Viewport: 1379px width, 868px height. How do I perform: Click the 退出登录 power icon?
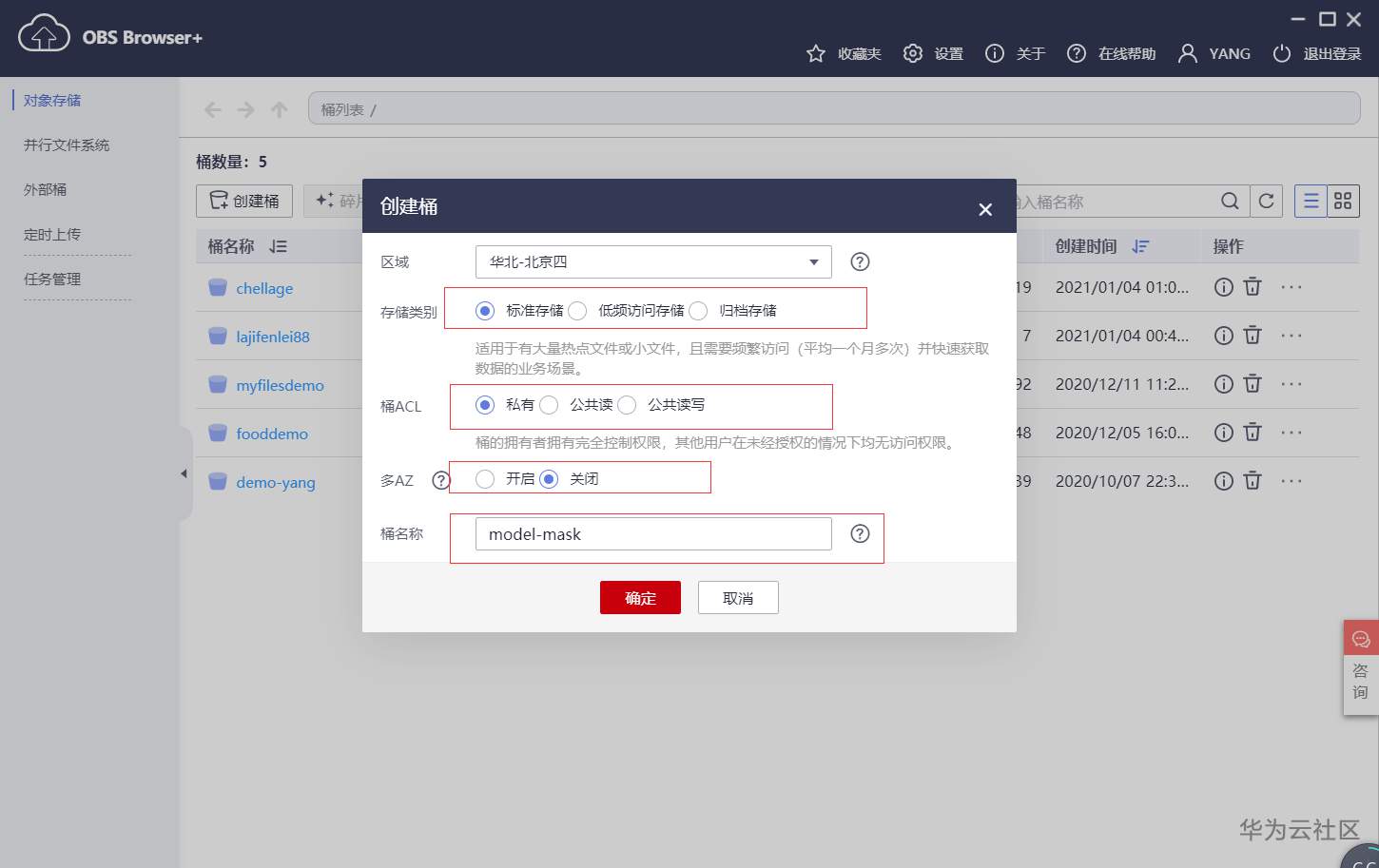click(x=1282, y=53)
